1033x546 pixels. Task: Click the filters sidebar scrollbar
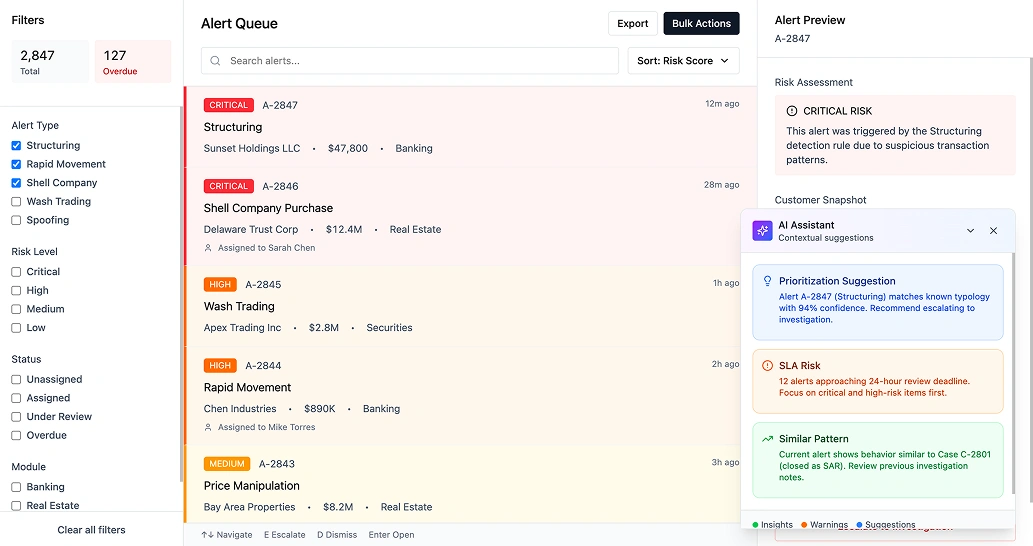coord(181,293)
